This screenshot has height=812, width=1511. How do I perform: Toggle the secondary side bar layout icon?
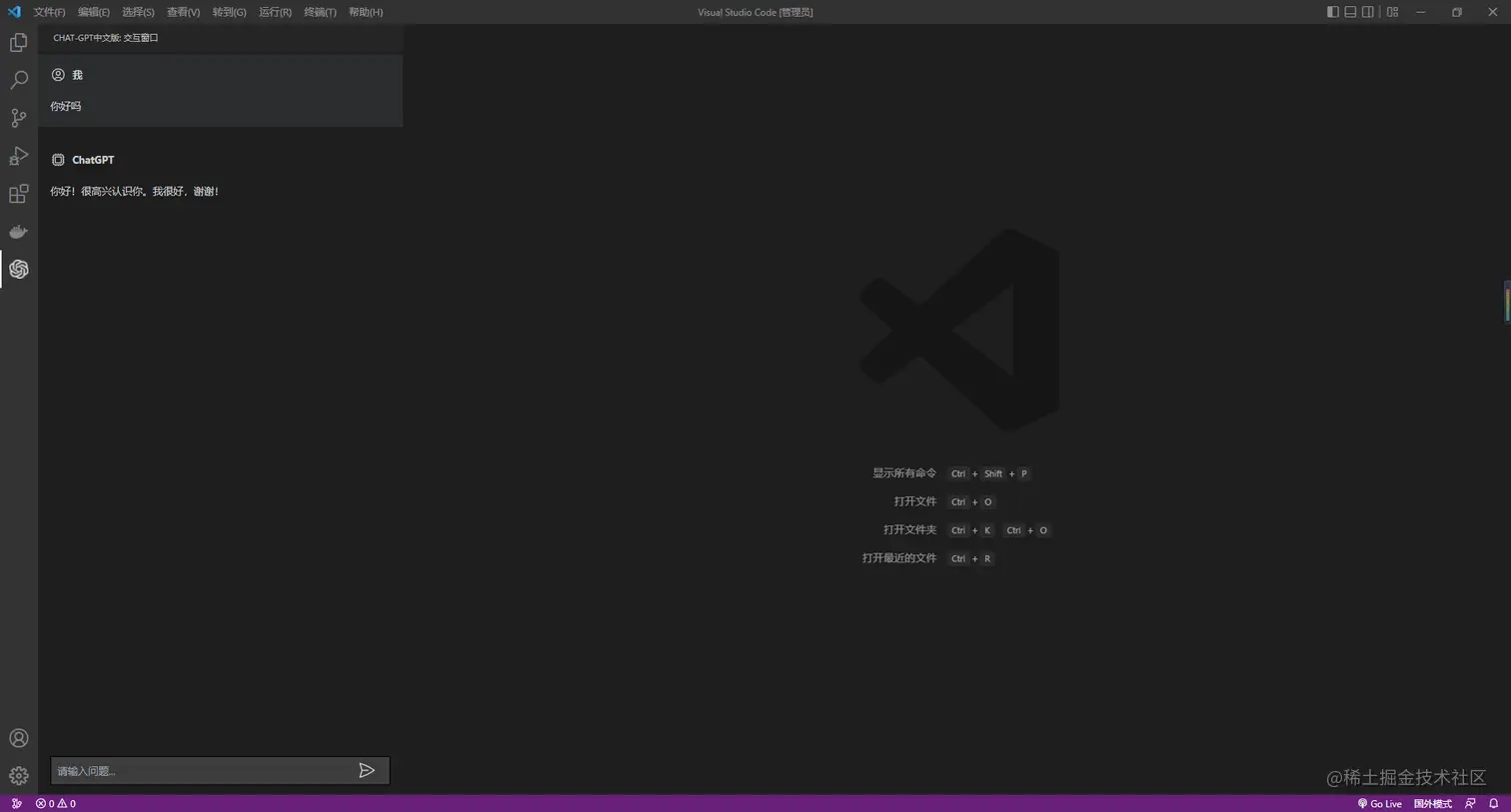coord(1368,12)
